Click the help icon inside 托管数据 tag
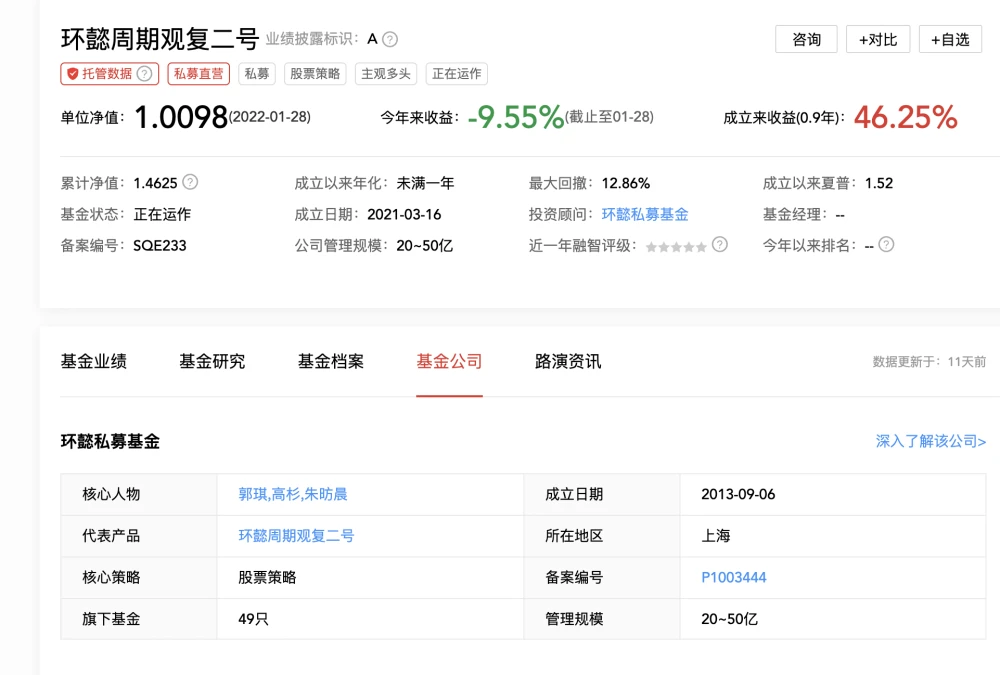Viewport: 1000px width, 675px height. pyautogui.click(x=145, y=73)
